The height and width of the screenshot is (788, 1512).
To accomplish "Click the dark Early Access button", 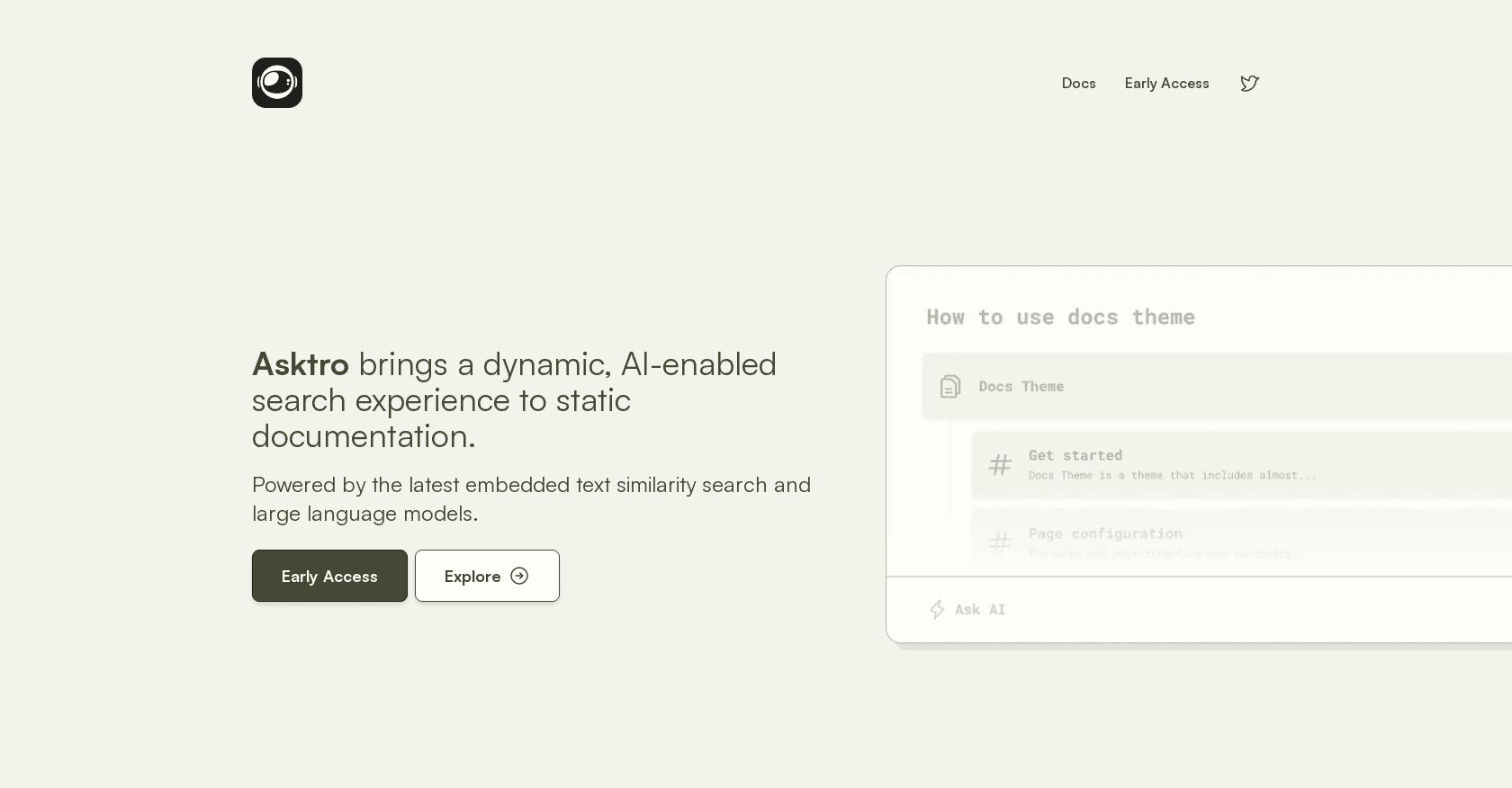I will tap(329, 576).
